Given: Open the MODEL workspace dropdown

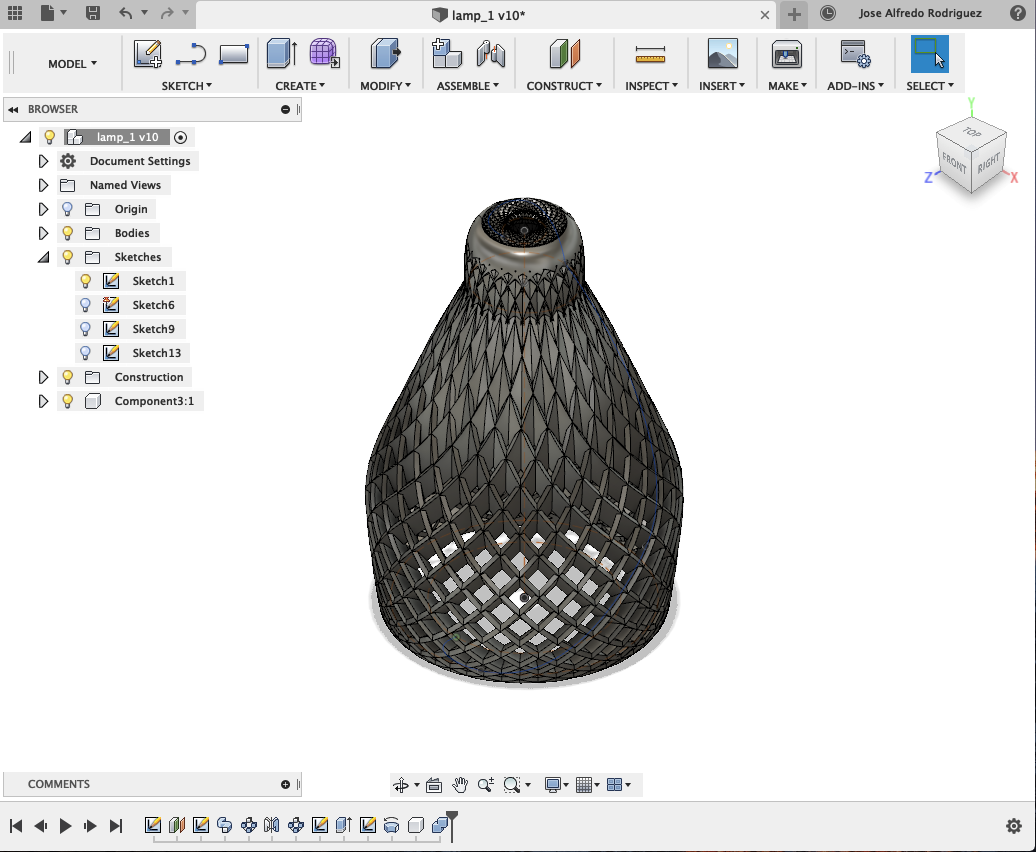Looking at the screenshot, I should 72,64.
